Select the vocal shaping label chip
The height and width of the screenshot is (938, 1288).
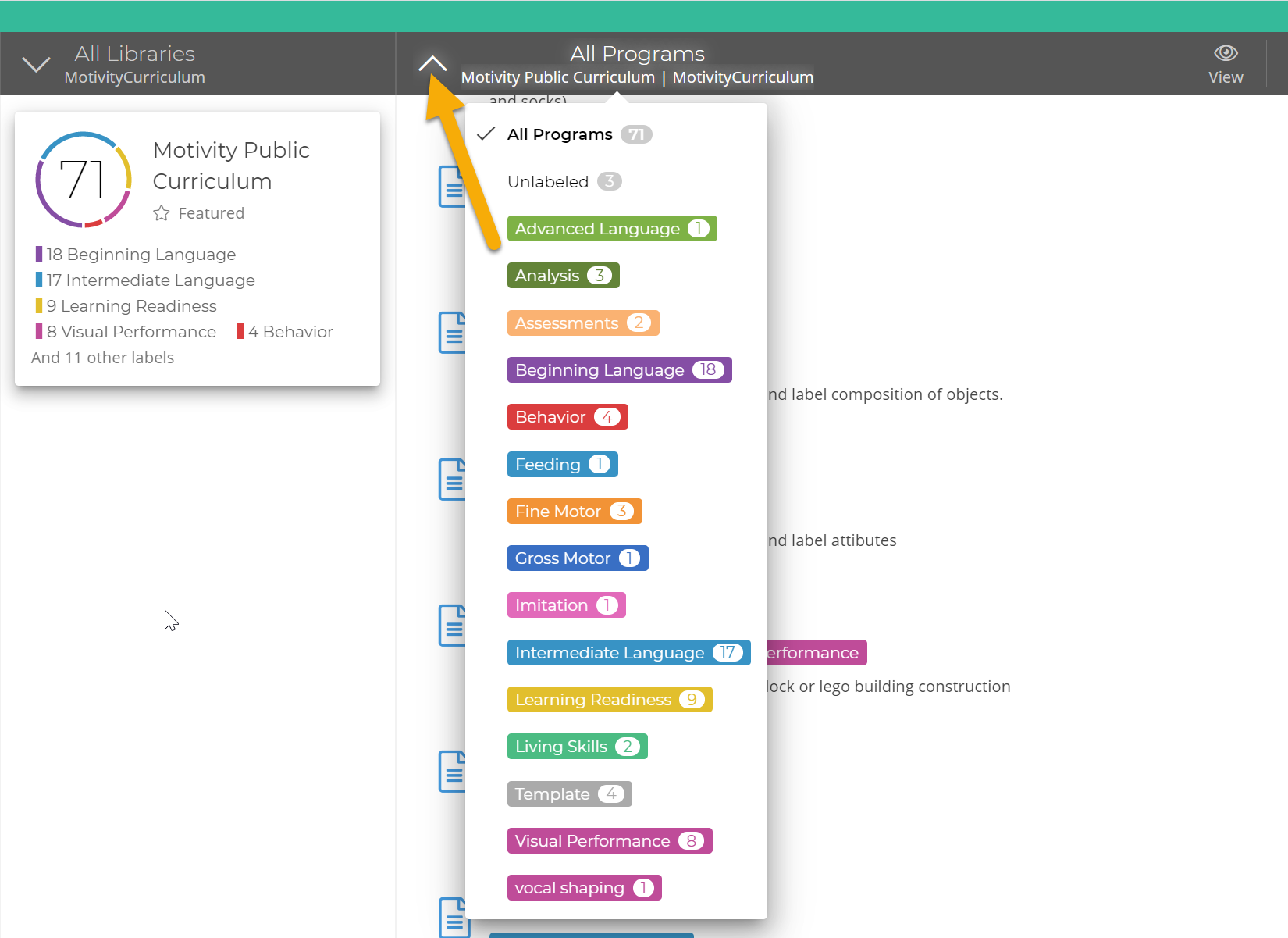pyautogui.click(x=584, y=887)
